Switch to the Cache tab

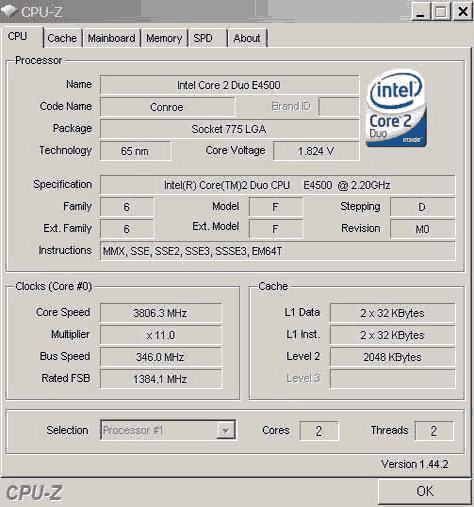63,38
